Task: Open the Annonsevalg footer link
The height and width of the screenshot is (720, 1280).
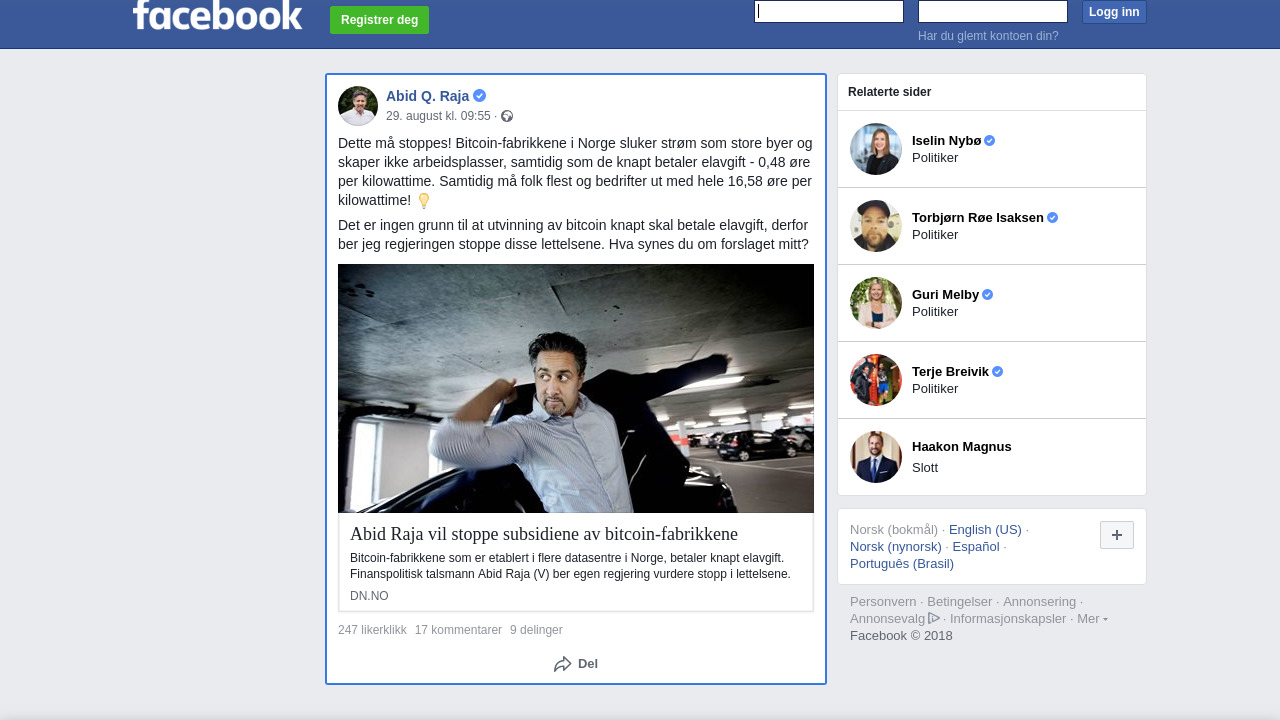Action: pos(888,619)
